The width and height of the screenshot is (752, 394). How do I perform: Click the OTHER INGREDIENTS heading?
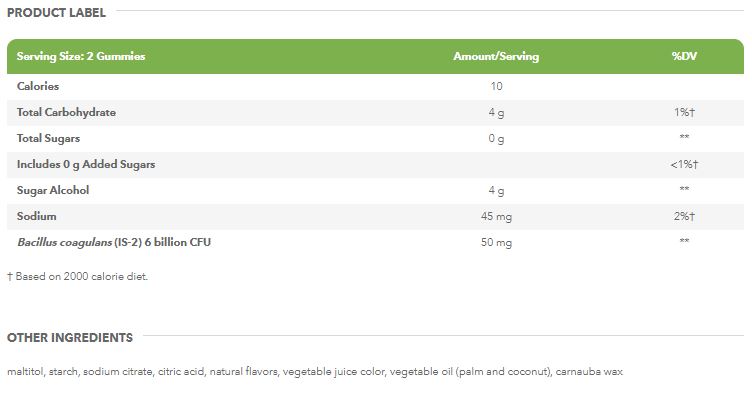click(x=70, y=338)
